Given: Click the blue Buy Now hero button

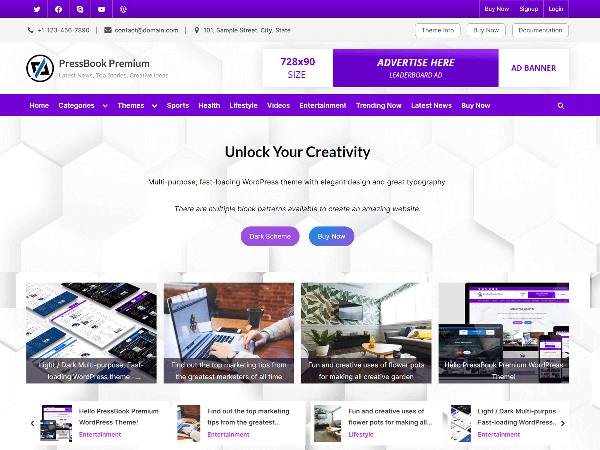Looking at the screenshot, I should [x=331, y=236].
